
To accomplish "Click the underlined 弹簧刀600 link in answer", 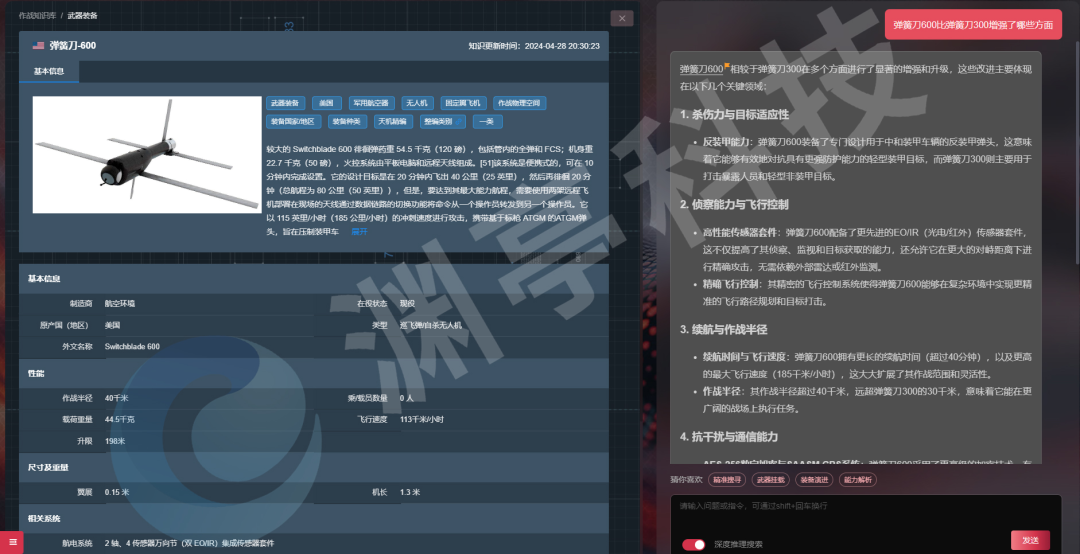I will tap(701, 69).
